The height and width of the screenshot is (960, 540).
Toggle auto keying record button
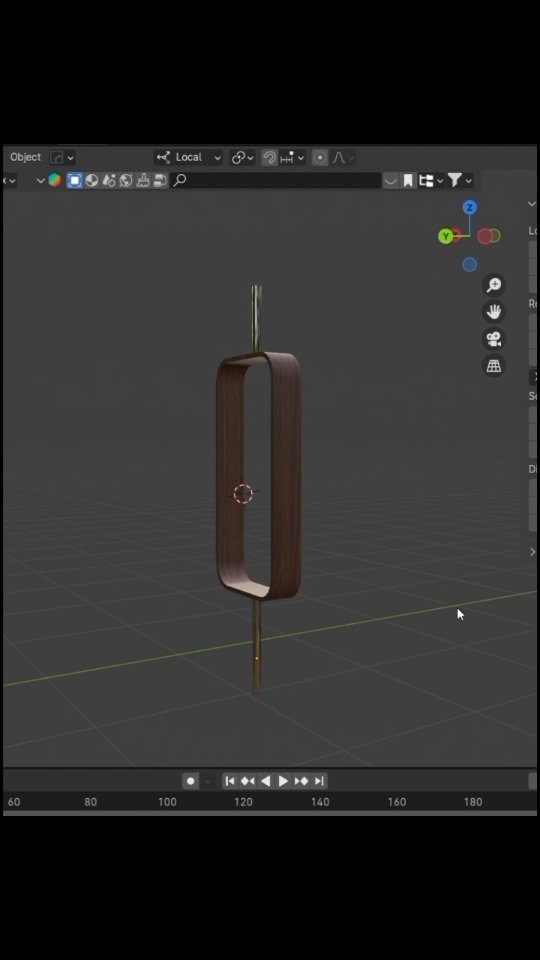(x=190, y=781)
